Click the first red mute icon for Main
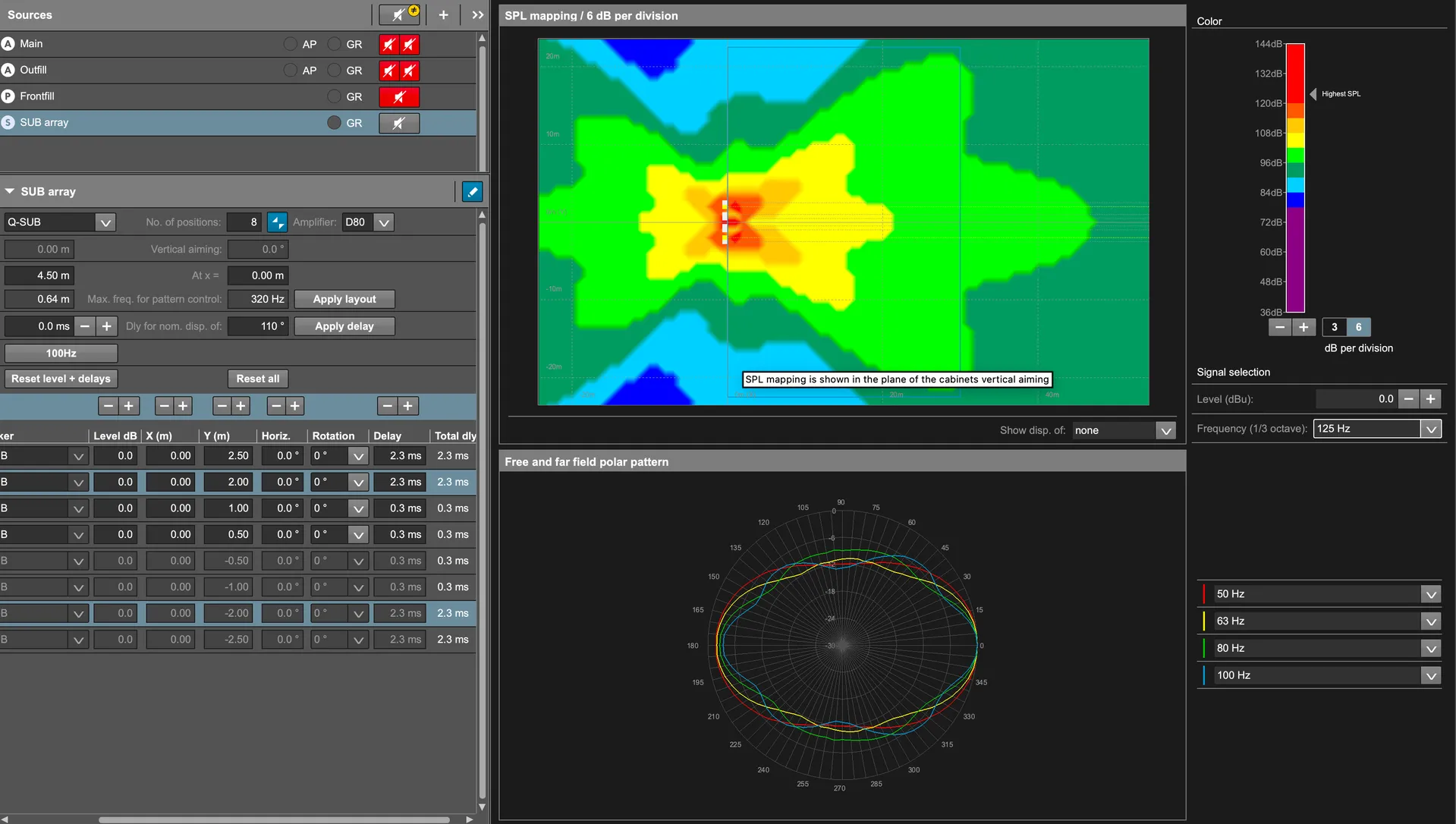 click(389, 45)
